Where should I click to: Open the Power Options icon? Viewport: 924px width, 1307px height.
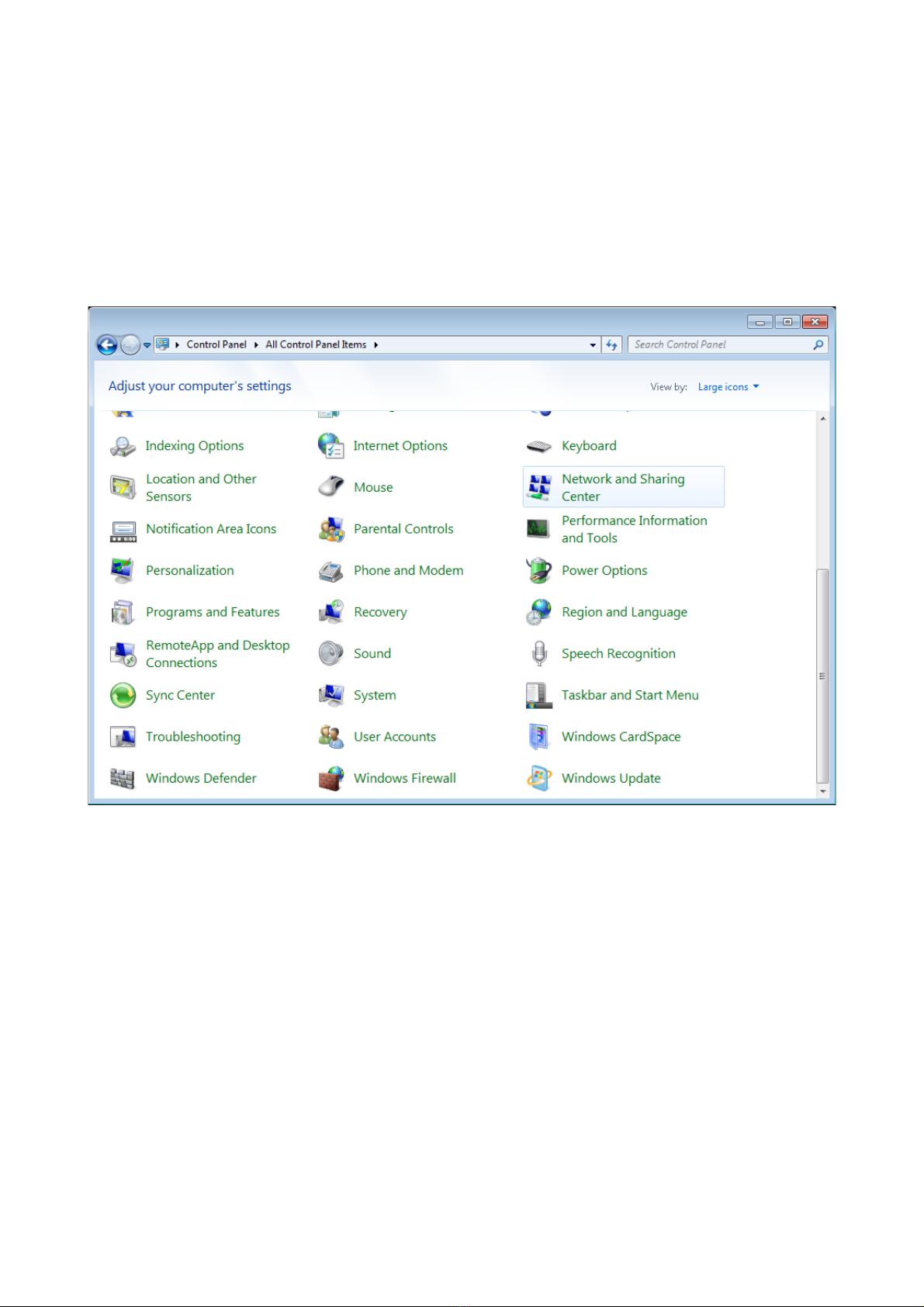click(x=539, y=571)
